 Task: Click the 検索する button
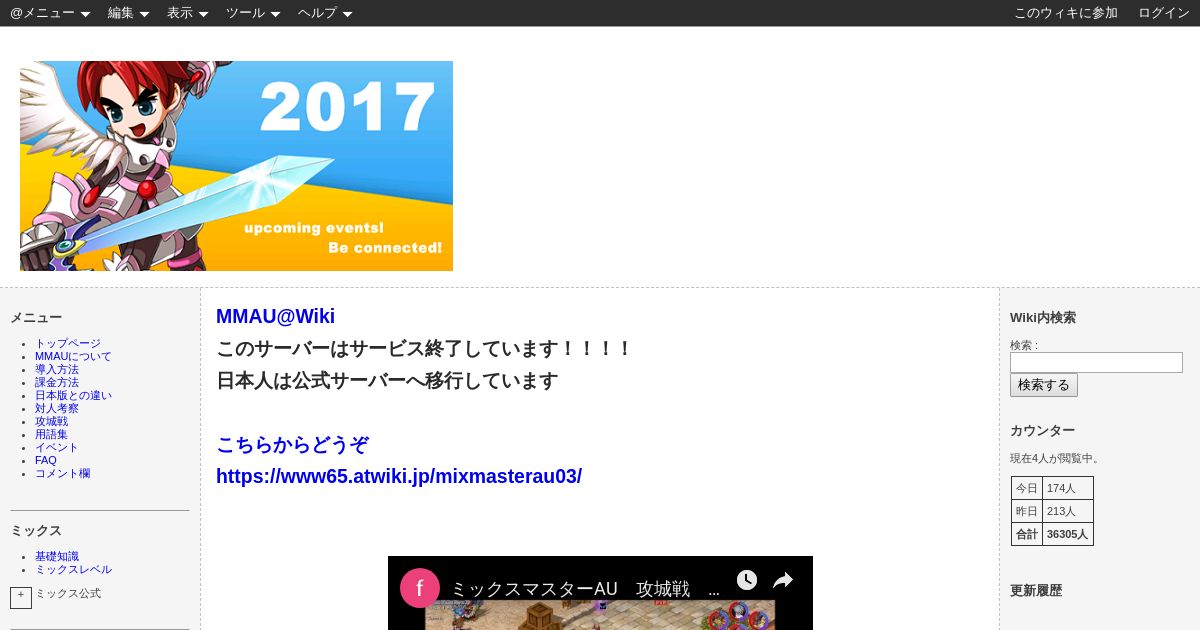click(1044, 385)
